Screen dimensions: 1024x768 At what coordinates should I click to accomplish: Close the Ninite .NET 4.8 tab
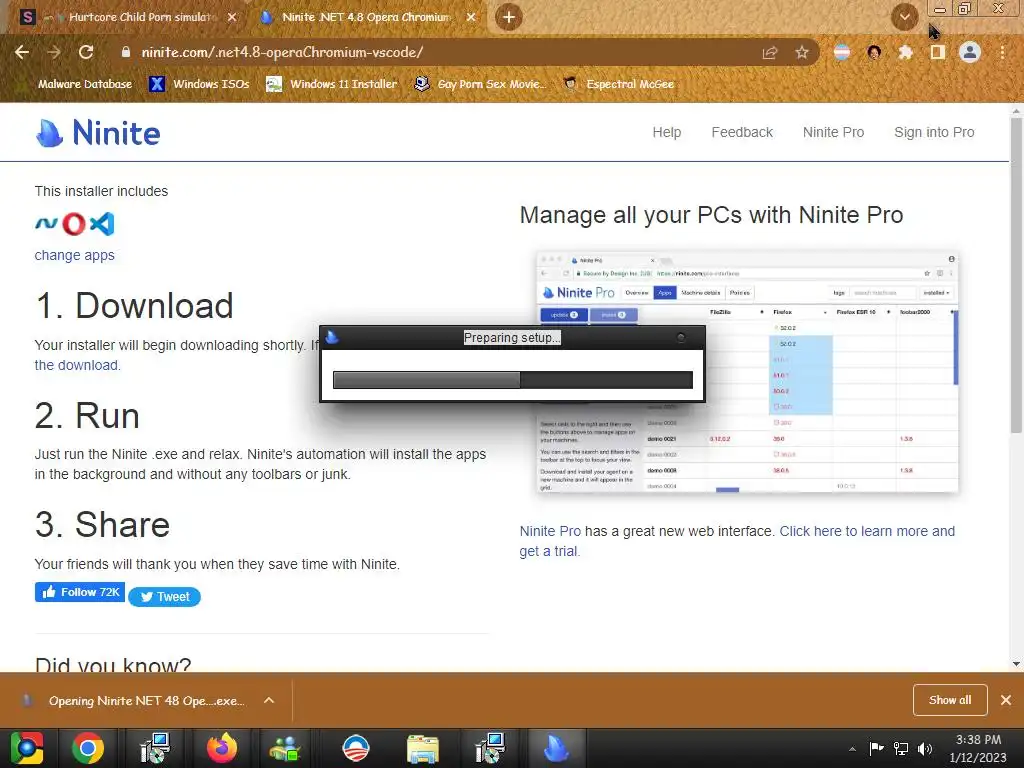[471, 17]
